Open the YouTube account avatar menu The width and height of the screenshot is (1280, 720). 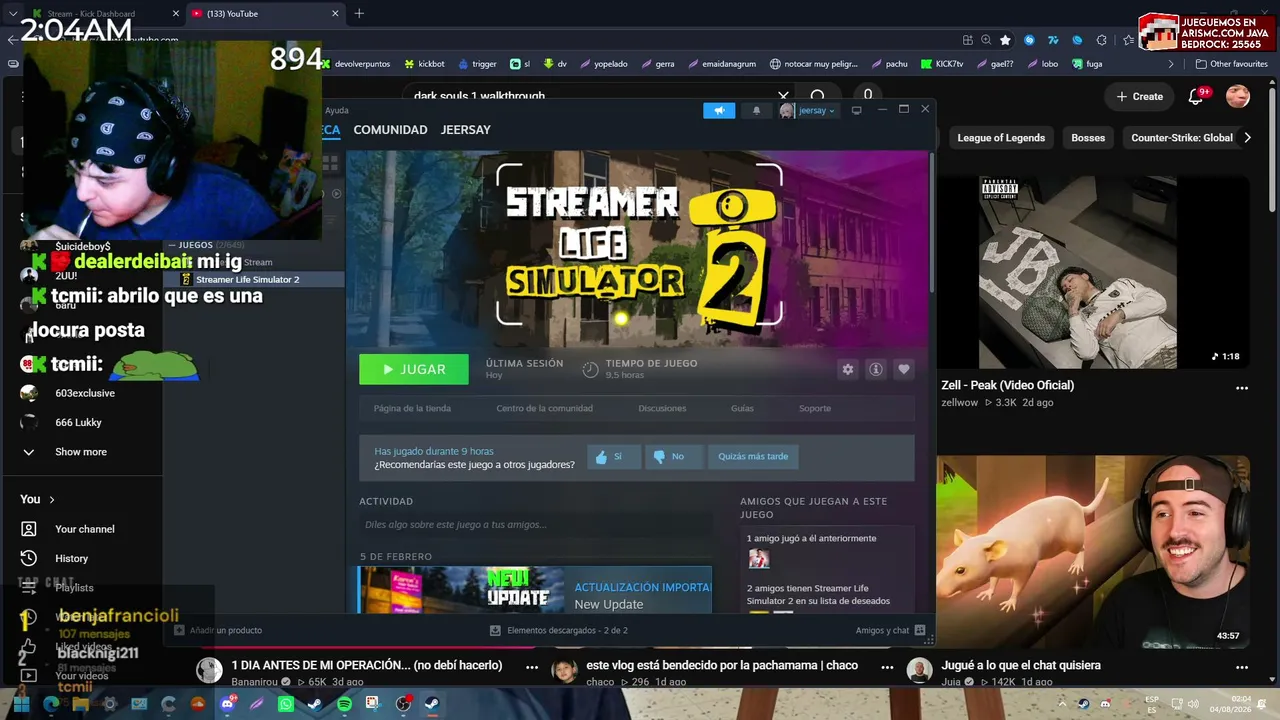click(1238, 96)
